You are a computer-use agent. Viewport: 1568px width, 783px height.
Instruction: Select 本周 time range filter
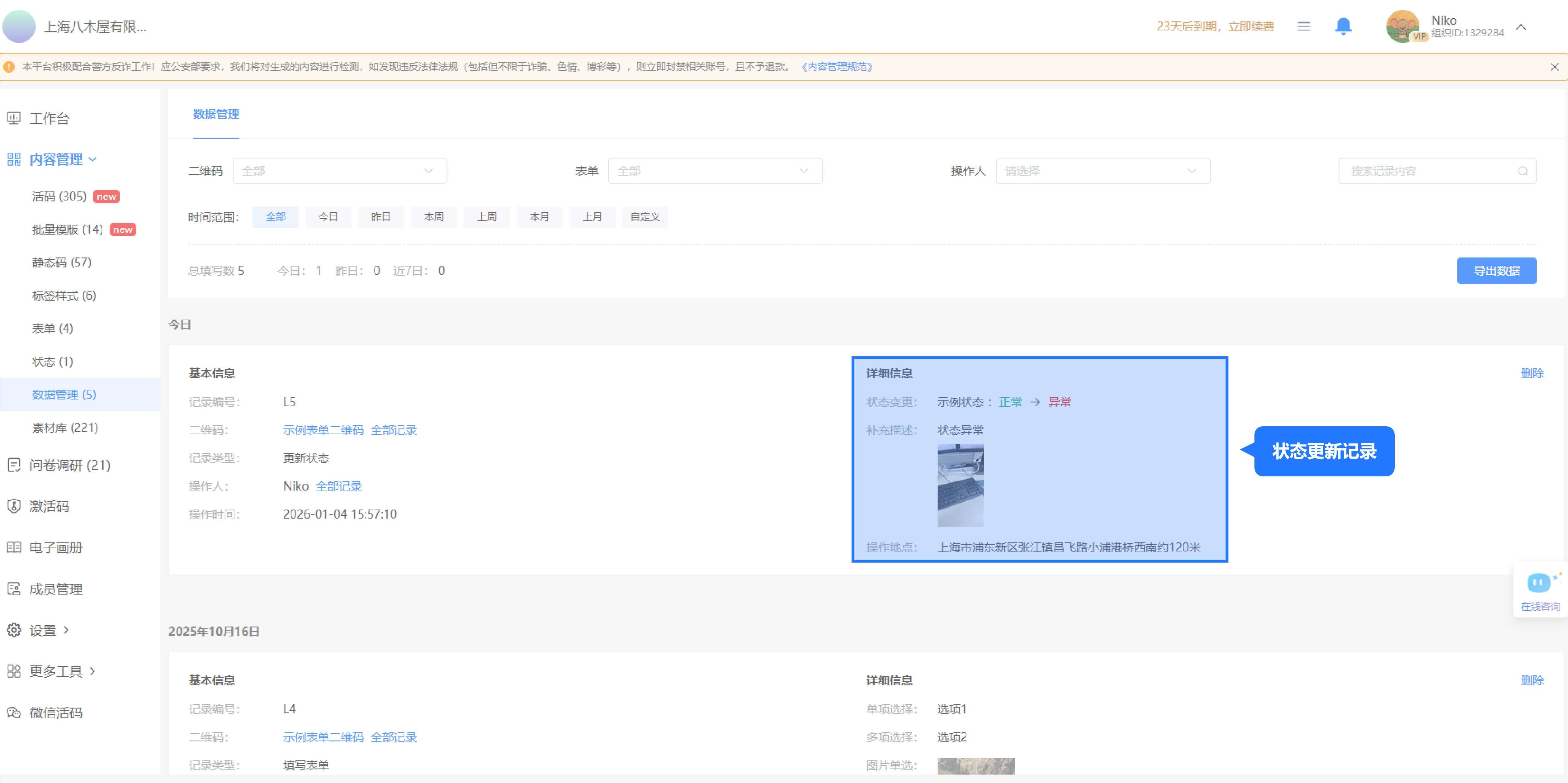[434, 217]
